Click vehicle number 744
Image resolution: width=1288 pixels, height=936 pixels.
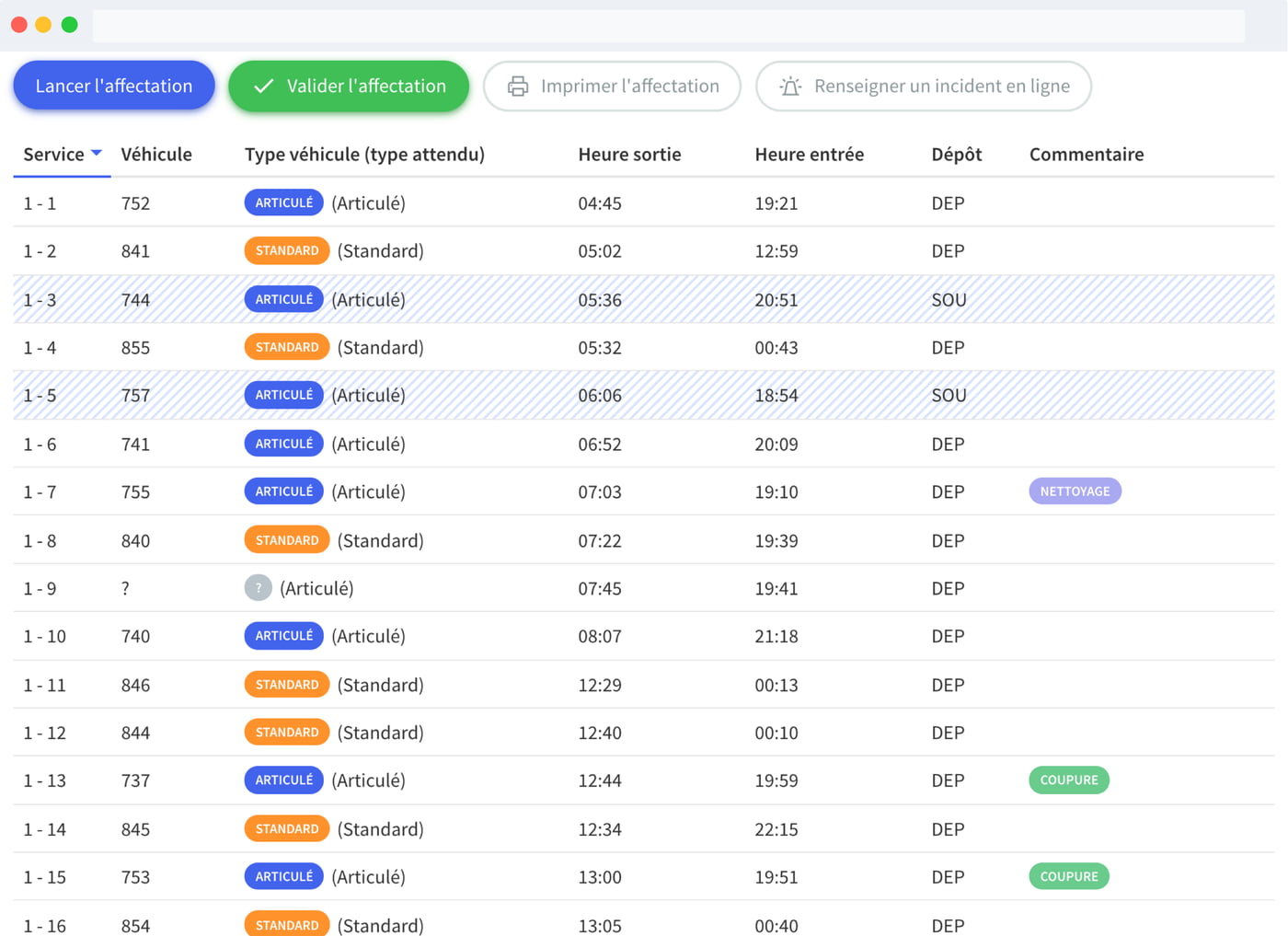pyautogui.click(x=135, y=300)
